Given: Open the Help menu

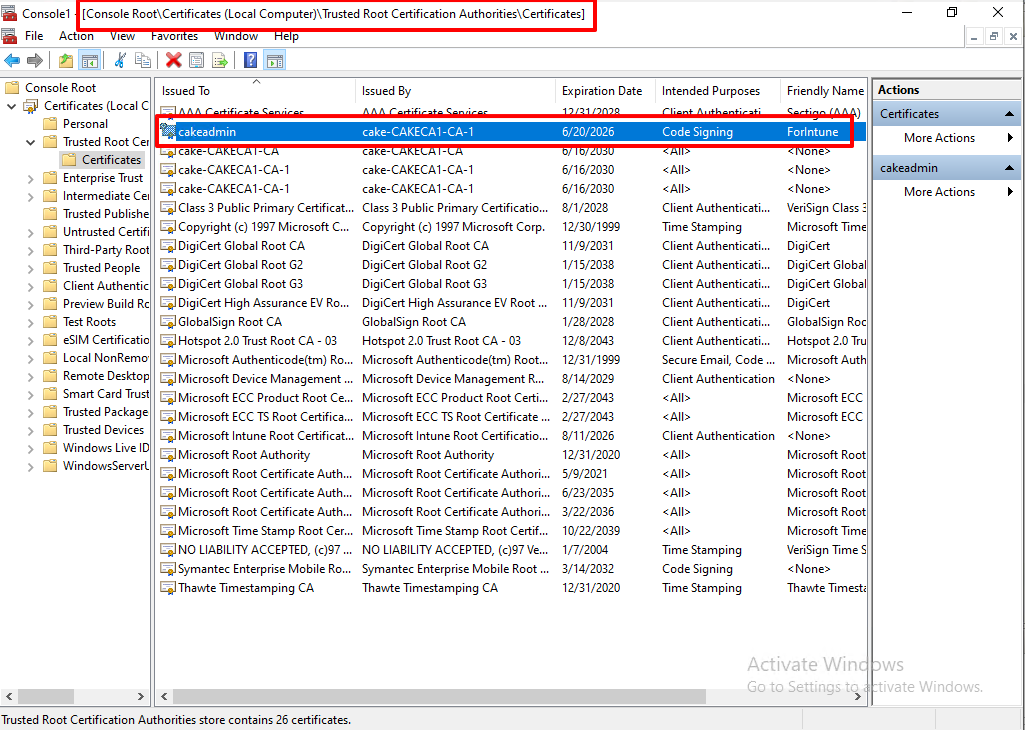Looking at the screenshot, I should click(x=286, y=36).
